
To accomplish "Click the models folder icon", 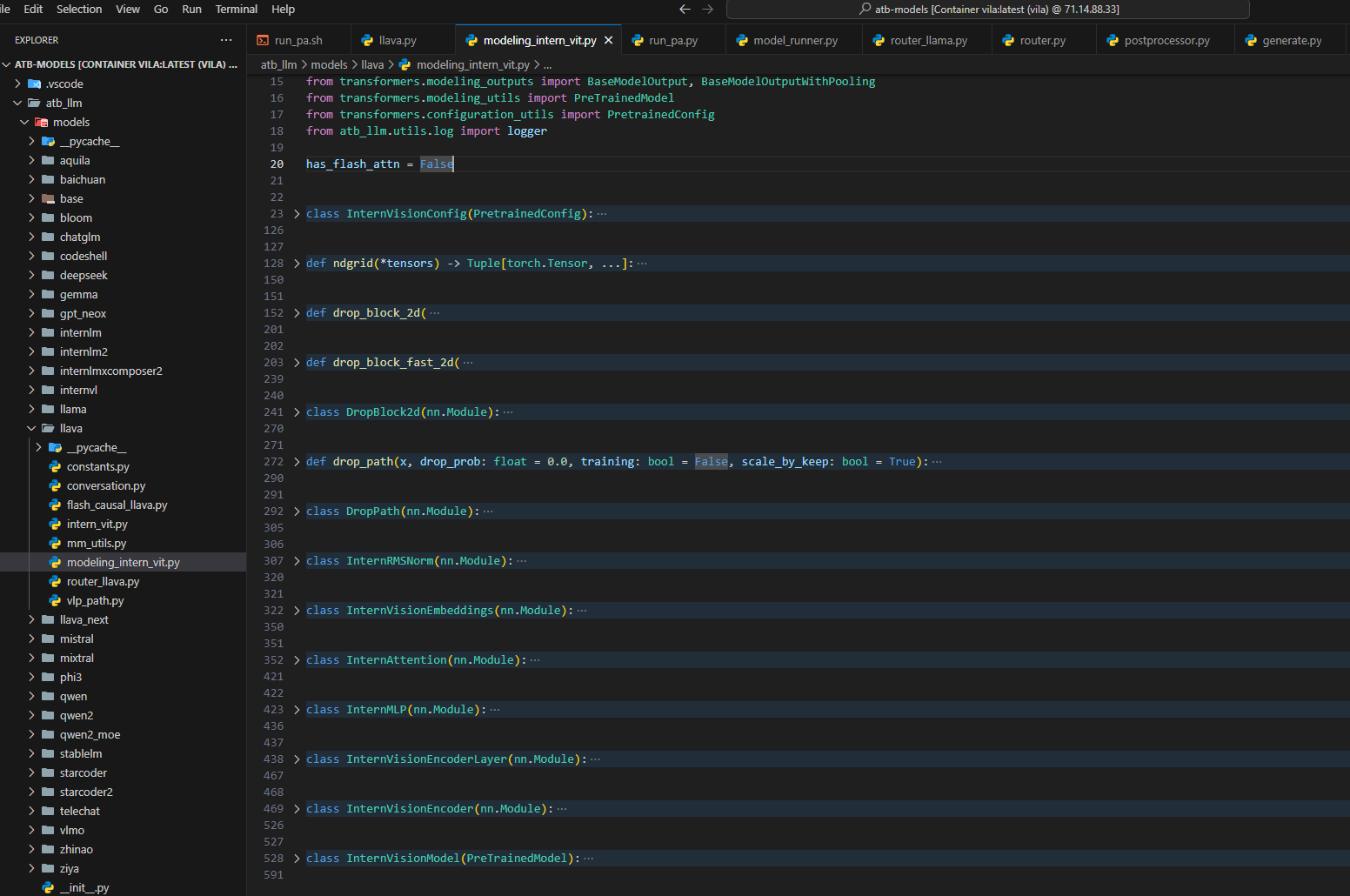I will tap(41, 122).
